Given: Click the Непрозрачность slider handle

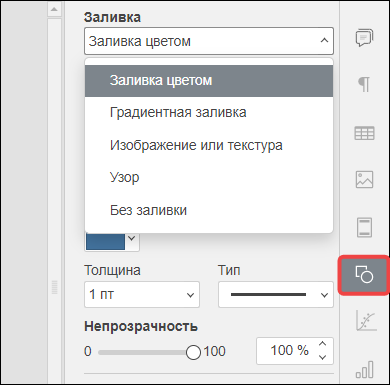Looking at the screenshot, I should [193, 352].
